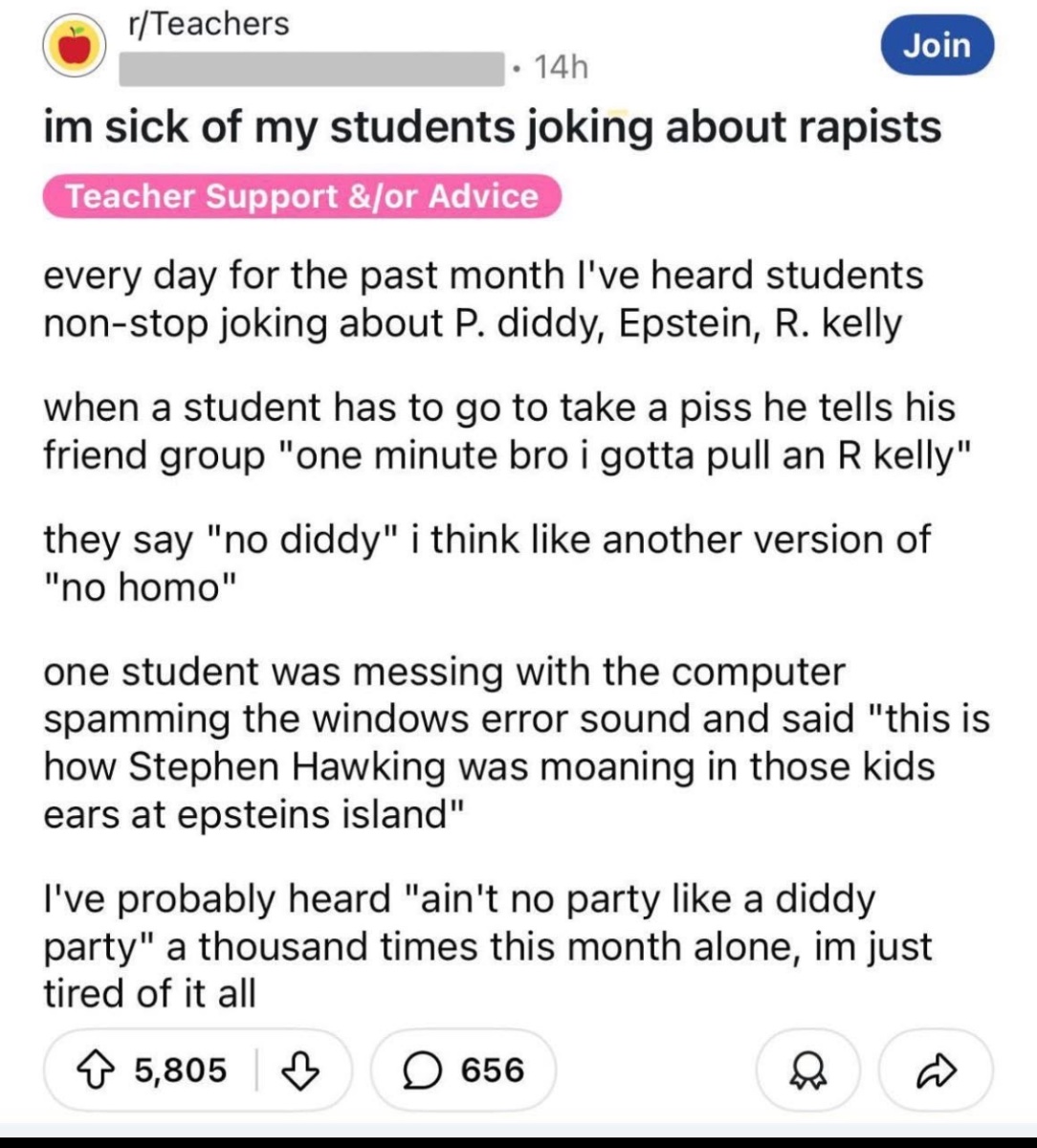
Task: Click the redacted author username
Action: [311, 67]
